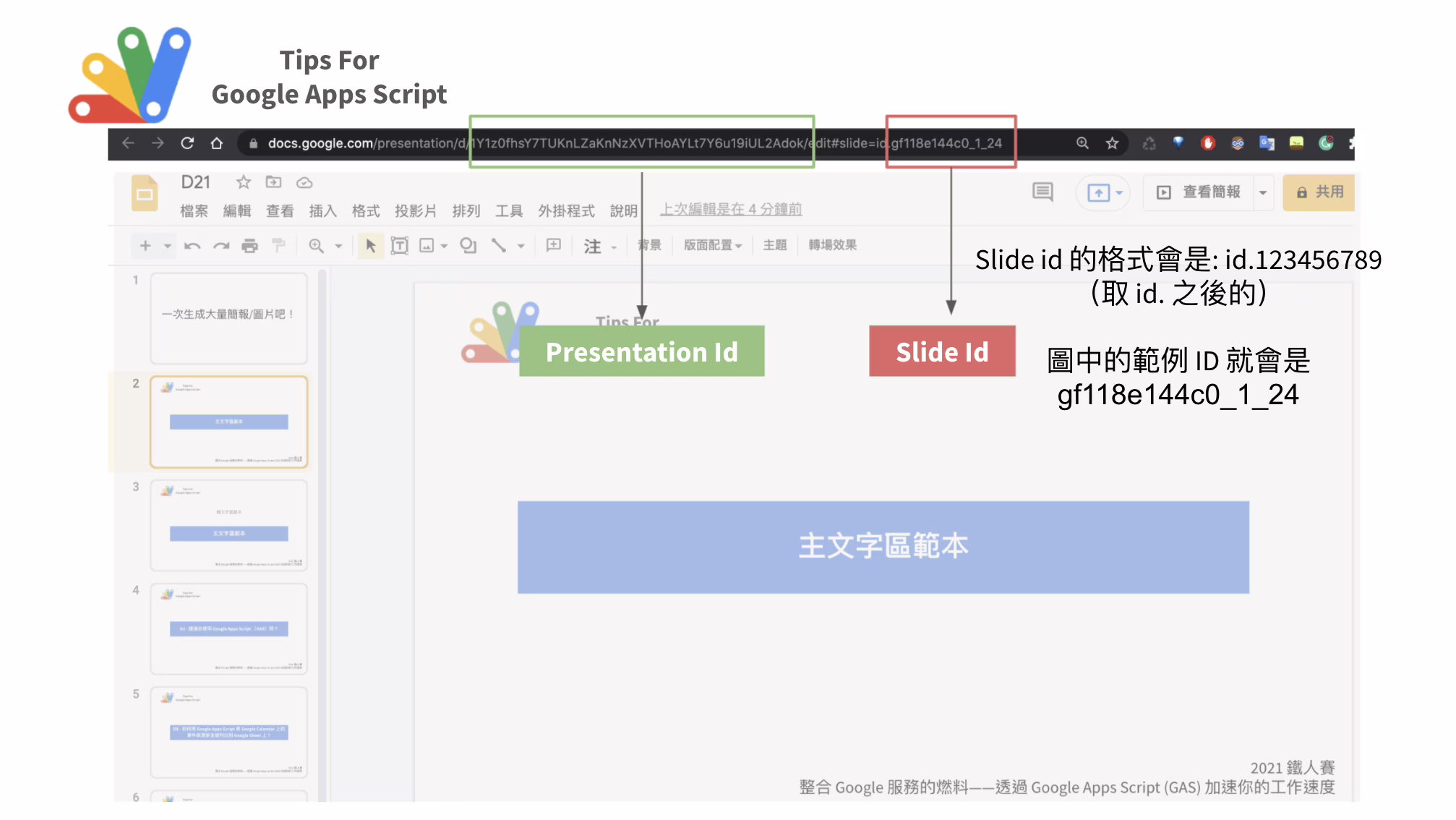Image resolution: width=1456 pixels, height=820 pixels.
Task: Select the line tool
Action: [499, 246]
